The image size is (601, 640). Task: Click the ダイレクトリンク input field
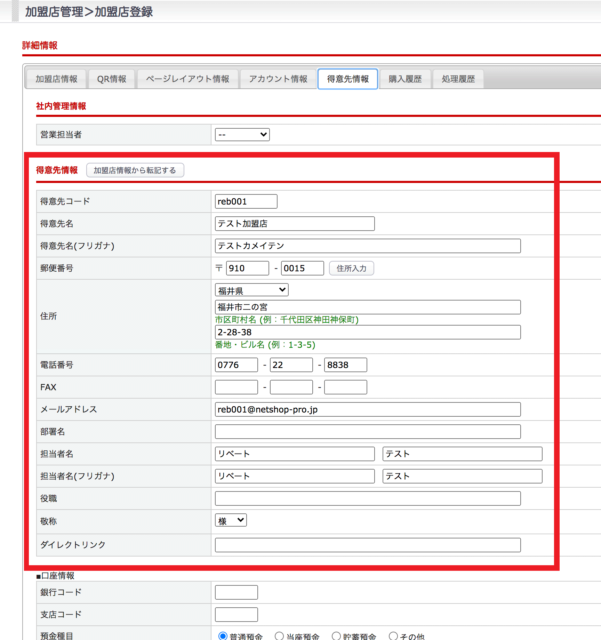(x=367, y=545)
